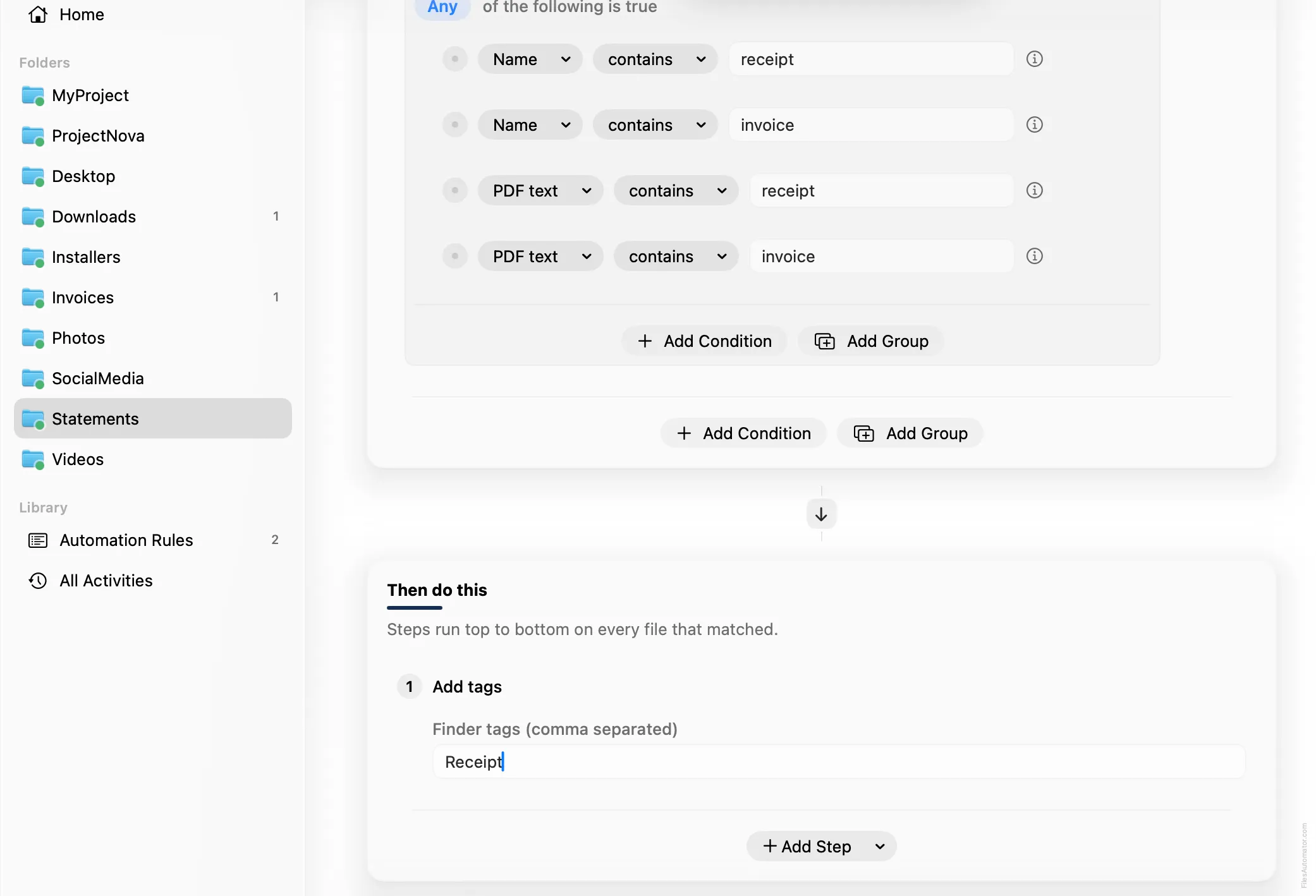Viewport: 1316px width, 896px height.
Task: Show info for Name contains invoice condition
Action: 1034,124
